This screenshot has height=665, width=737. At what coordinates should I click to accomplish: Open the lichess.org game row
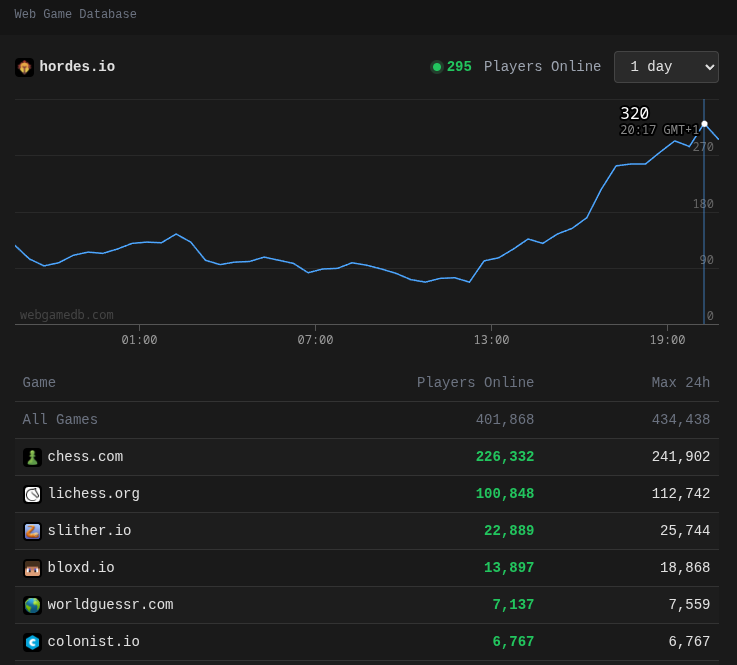point(367,494)
